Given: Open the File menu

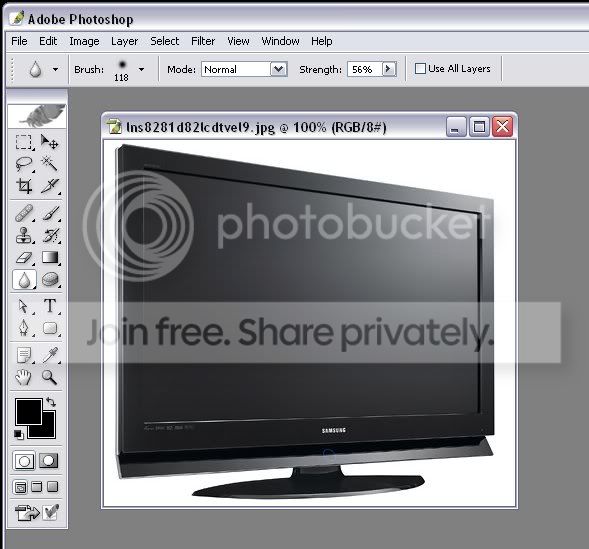Looking at the screenshot, I should tap(19, 41).
